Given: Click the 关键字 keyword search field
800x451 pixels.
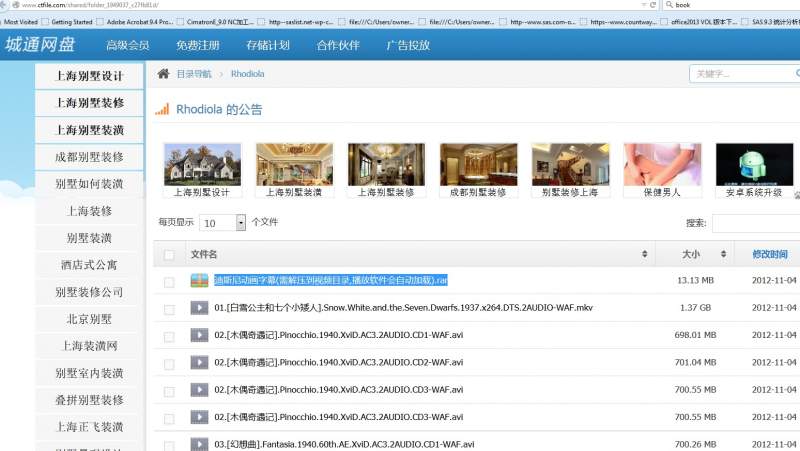Looking at the screenshot, I should point(745,74).
